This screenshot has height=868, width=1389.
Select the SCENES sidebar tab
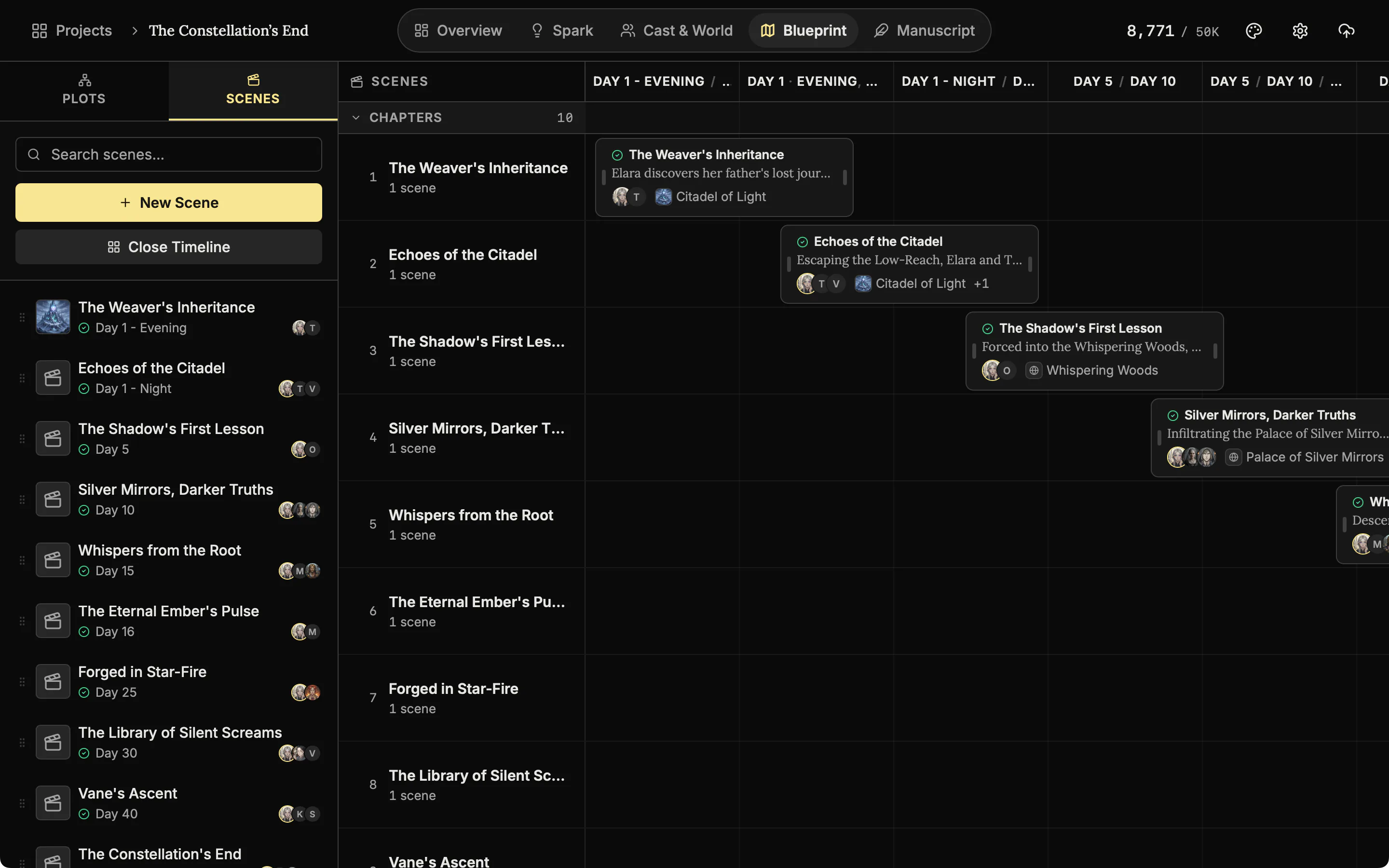tap(253, 90)
